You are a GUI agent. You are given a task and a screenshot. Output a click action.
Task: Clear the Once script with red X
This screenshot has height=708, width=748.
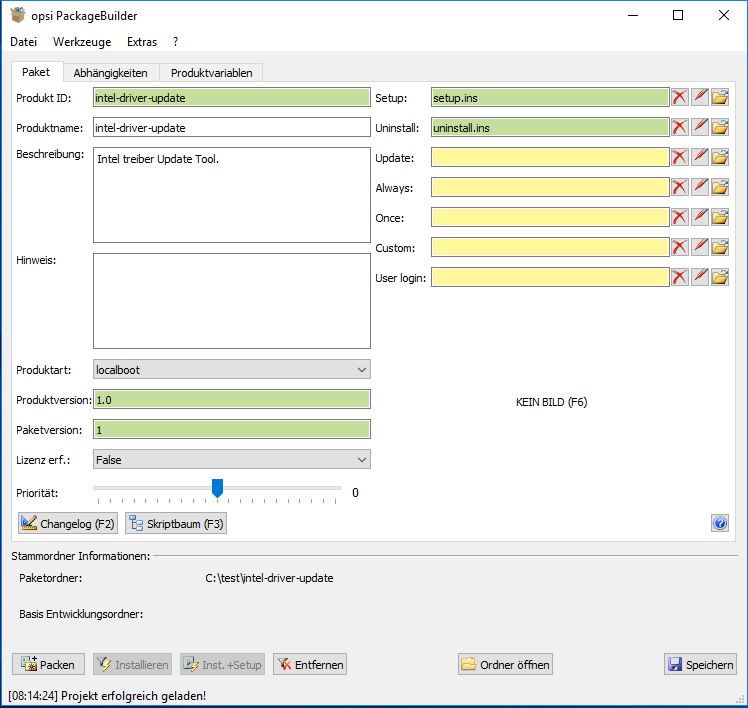point(680,218)
